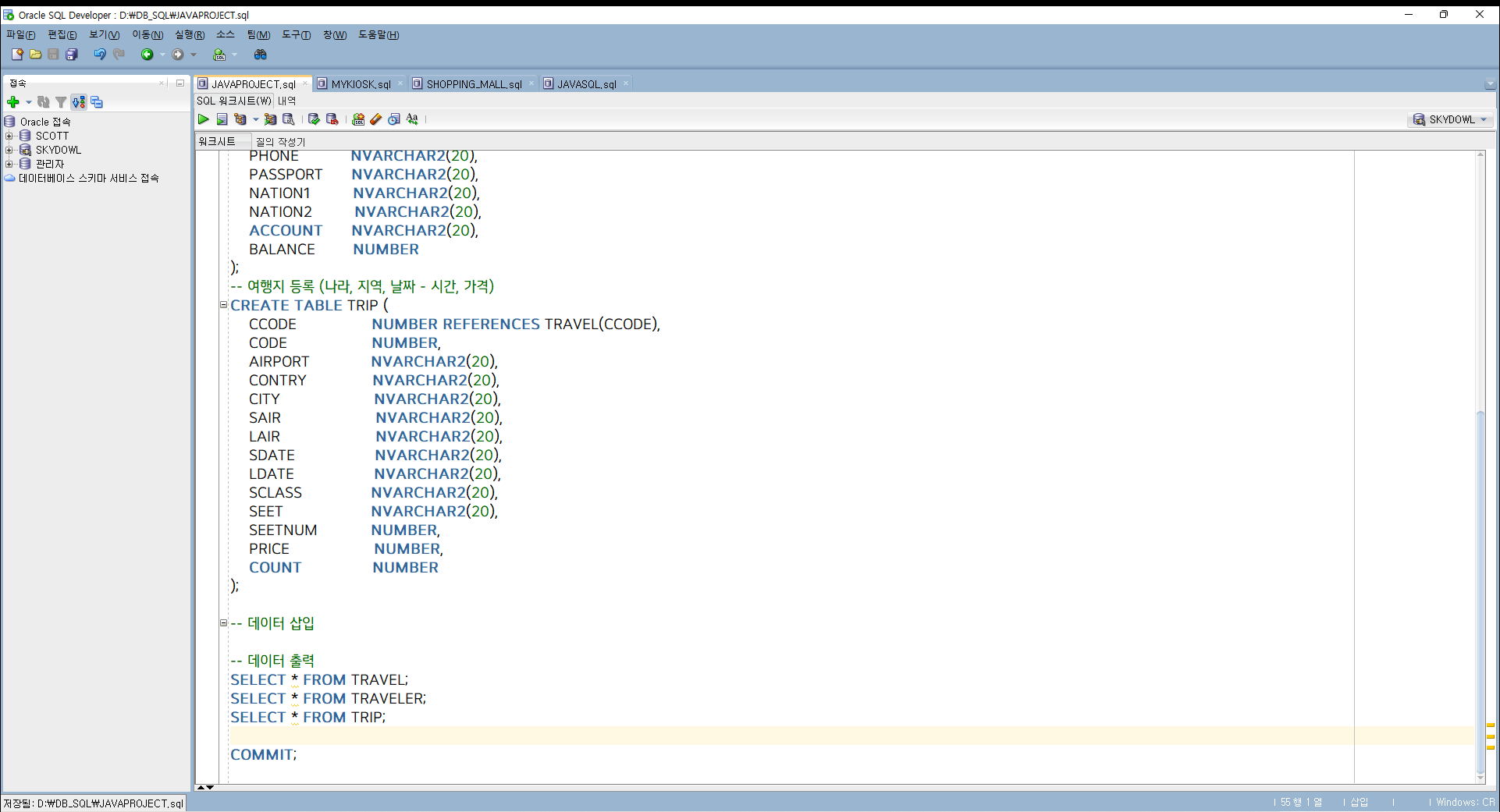The width and height of the screenshot is (1500, 812).
Task: Open the new connection dropdown arrow
Action: 29,102
